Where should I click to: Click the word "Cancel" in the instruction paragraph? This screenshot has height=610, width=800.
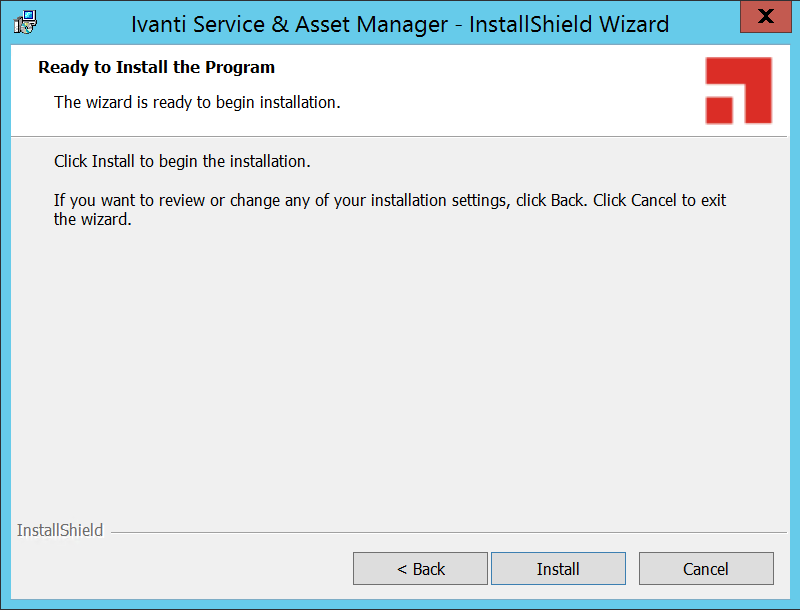[654, 201]
